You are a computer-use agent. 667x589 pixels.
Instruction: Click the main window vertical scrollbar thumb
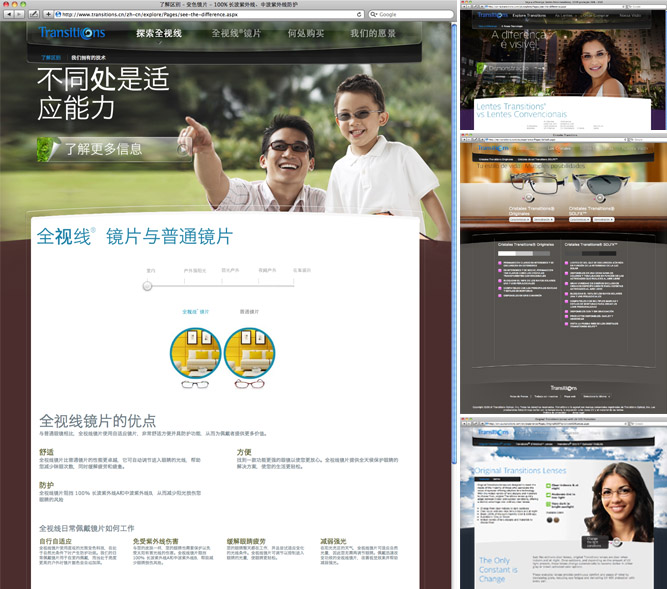[x=454, y=245]
